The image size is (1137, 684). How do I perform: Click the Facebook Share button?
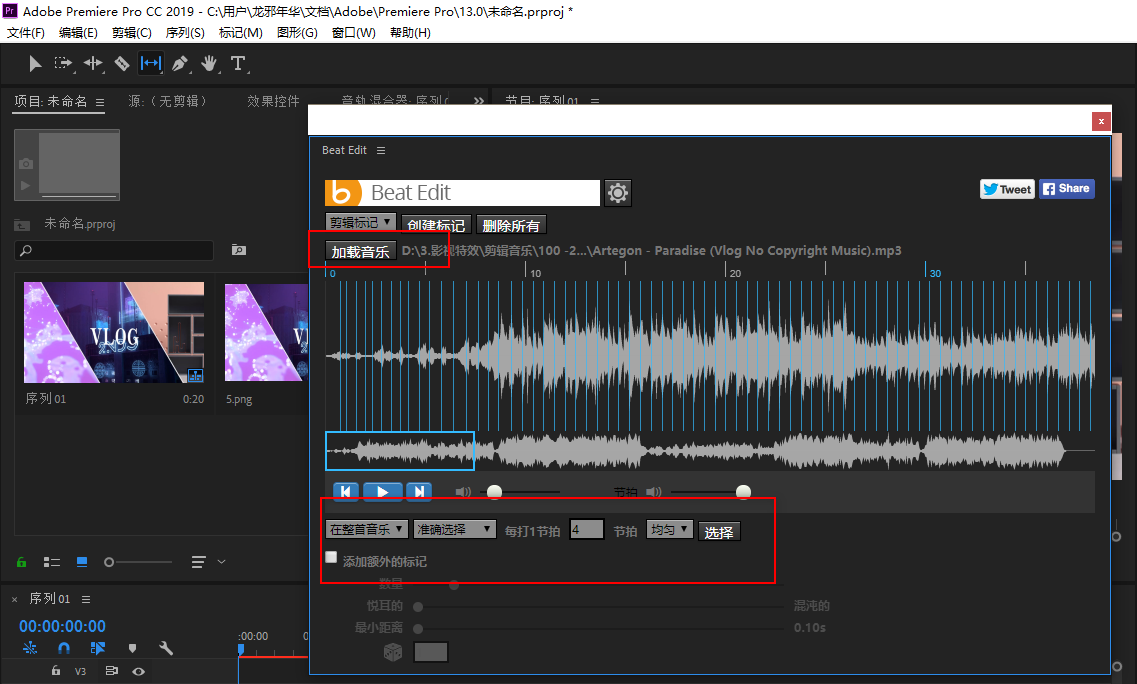(x=1067, y=189)
